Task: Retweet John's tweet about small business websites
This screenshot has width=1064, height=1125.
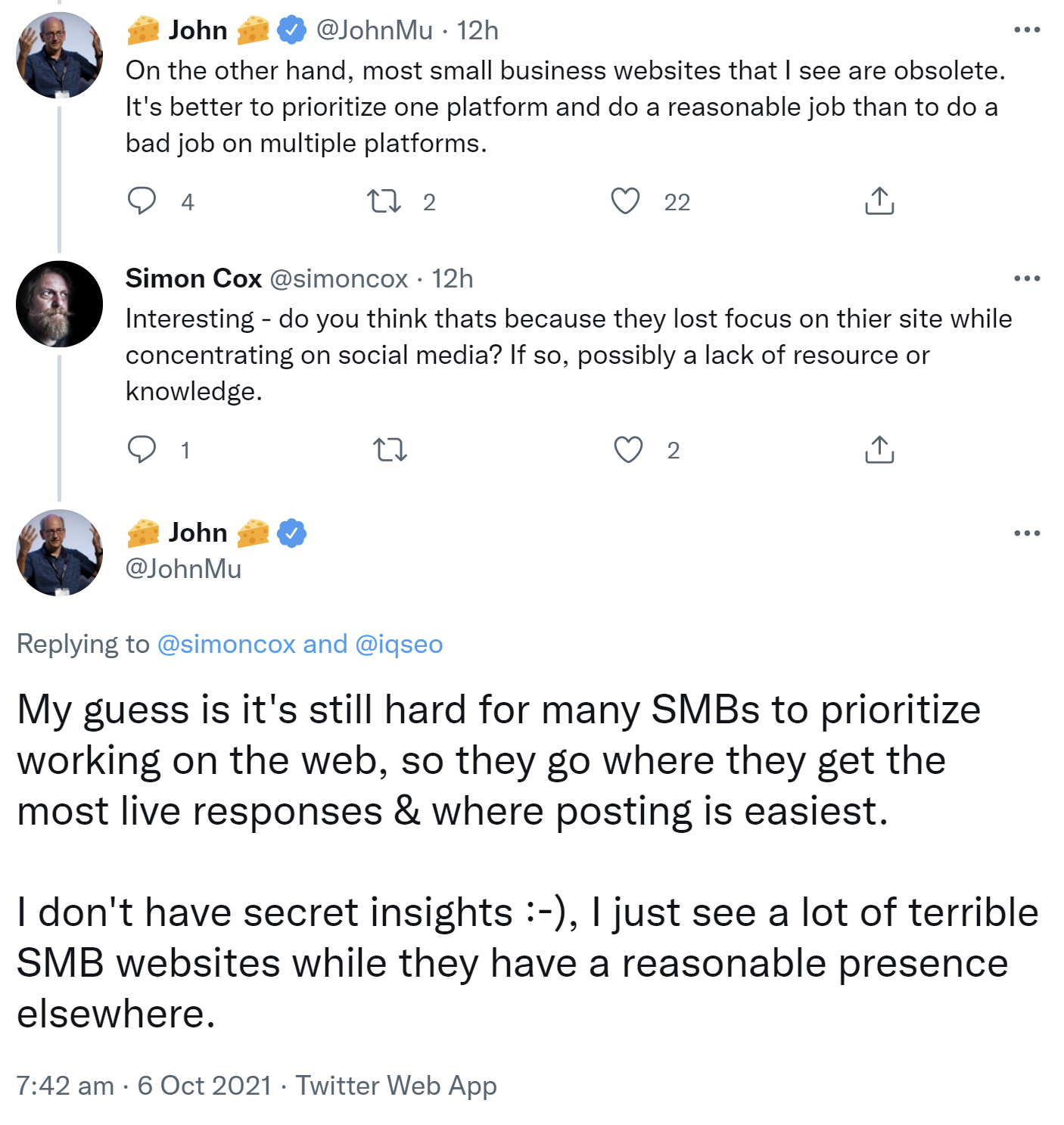Action: (x=384, y=201)
